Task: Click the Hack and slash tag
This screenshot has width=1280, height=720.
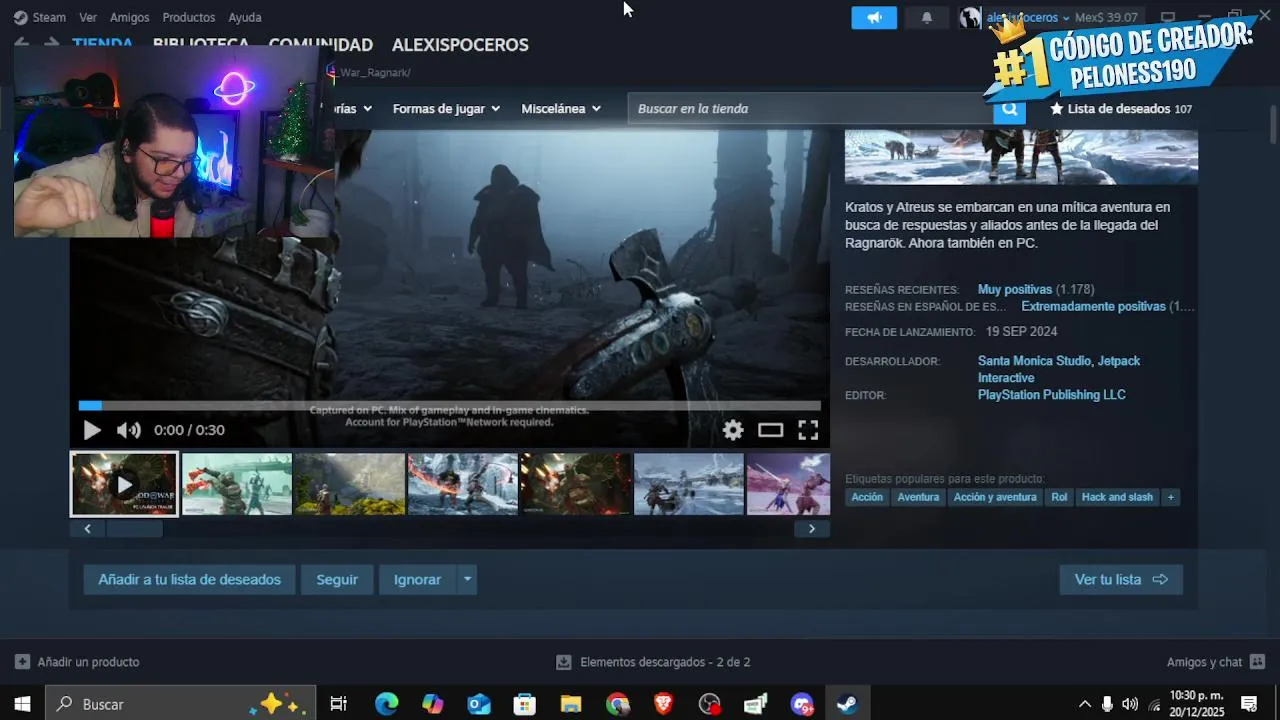Action: pyautogui.click(x=1117, y=497)
